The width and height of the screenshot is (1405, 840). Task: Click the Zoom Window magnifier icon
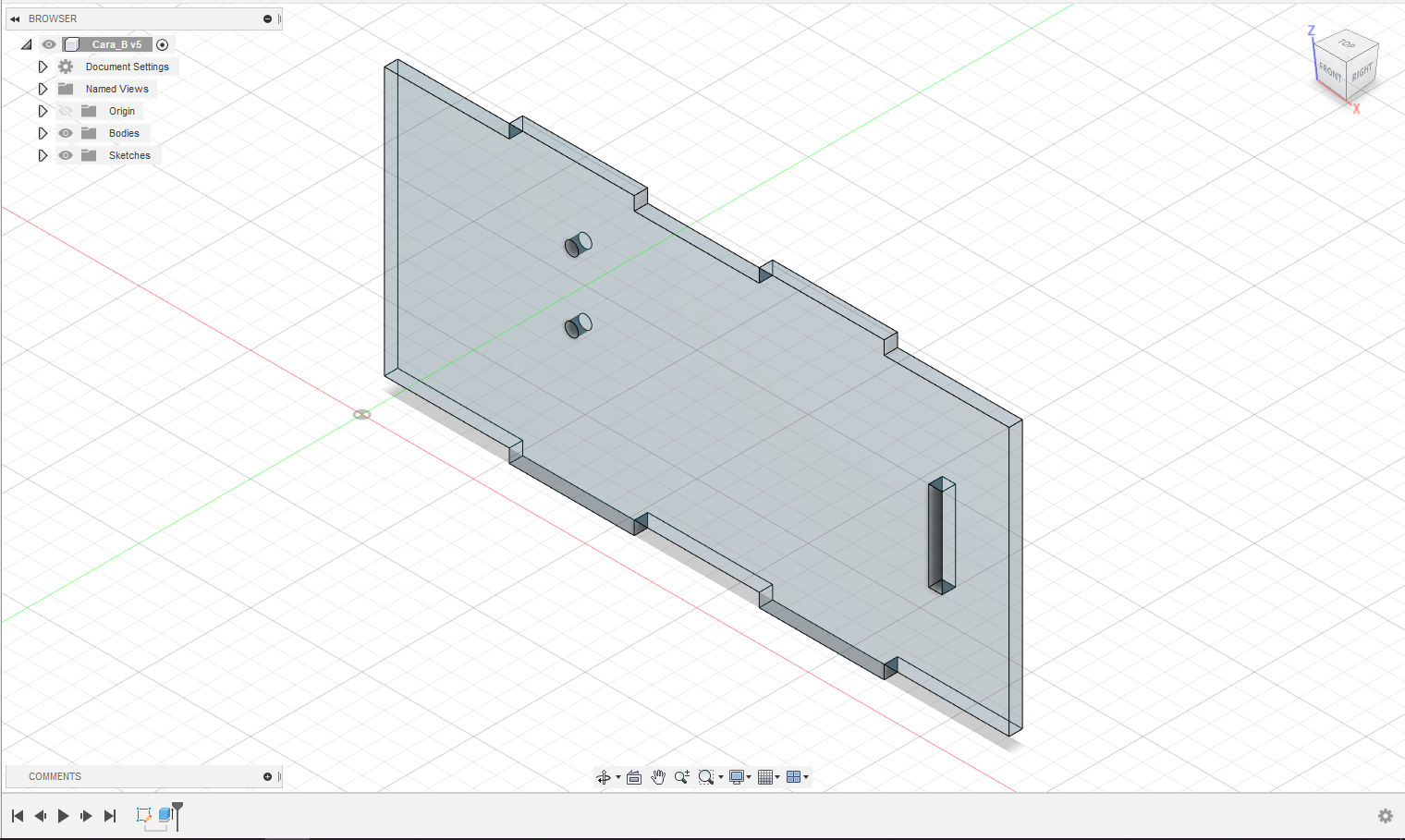coord(706,777)
